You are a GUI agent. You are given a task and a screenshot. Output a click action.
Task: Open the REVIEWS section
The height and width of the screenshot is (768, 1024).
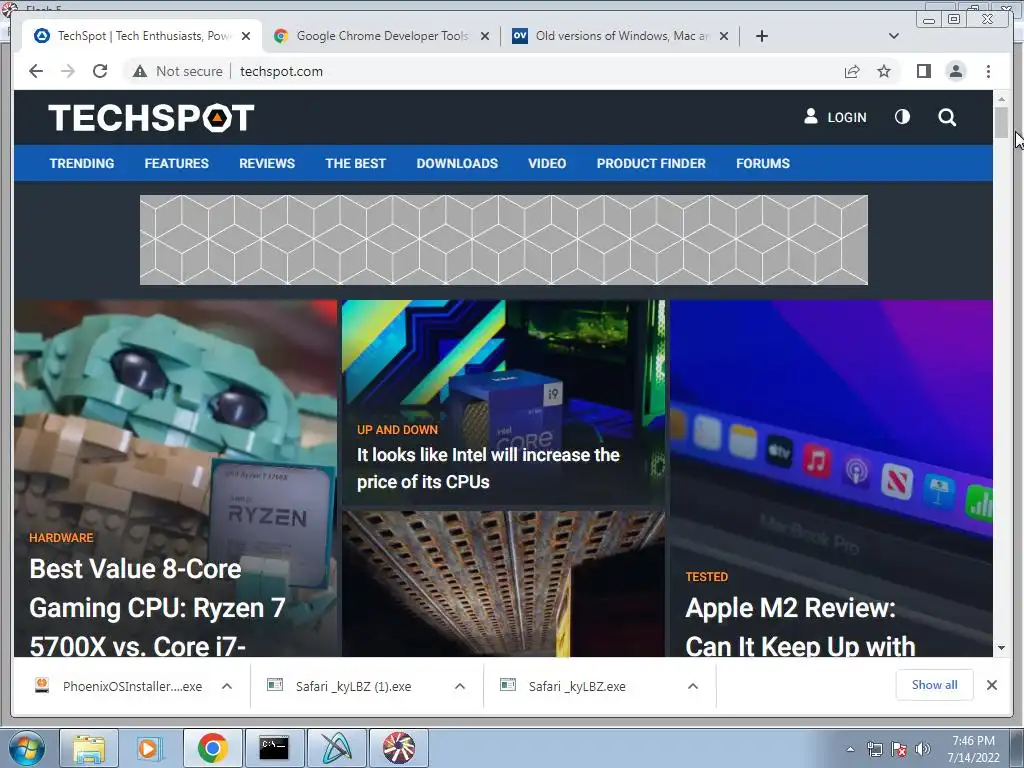(266, 163)
